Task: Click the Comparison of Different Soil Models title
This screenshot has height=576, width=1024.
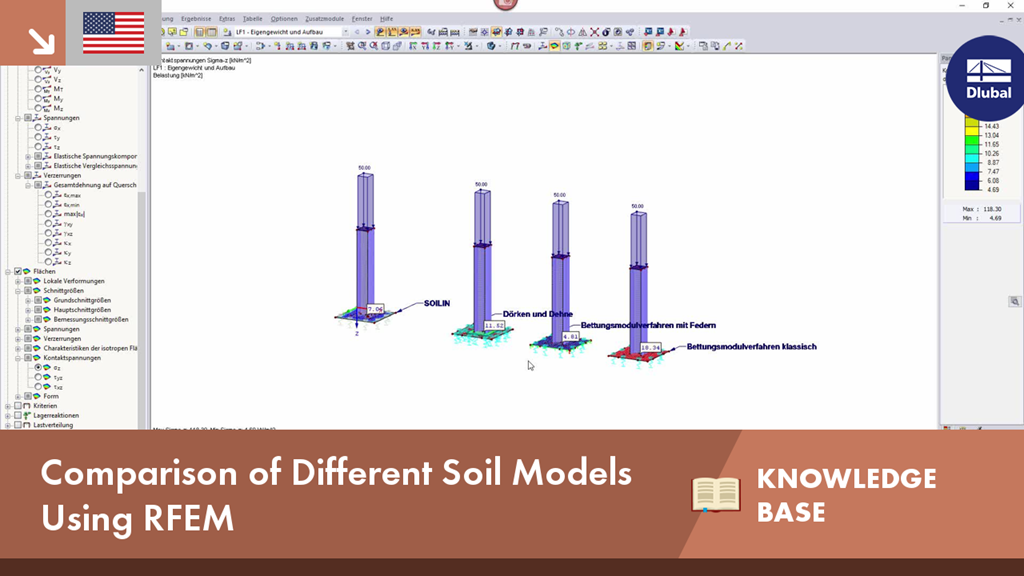Action: coord(336,495)
